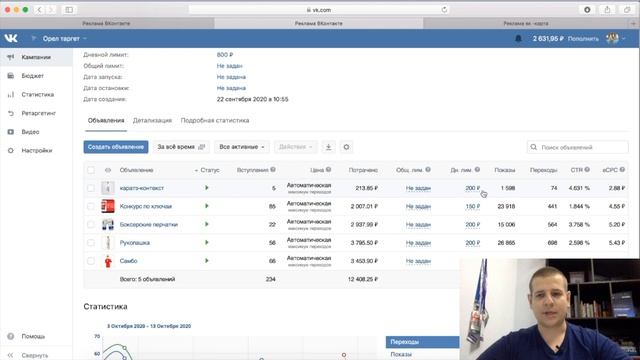This screenshot has width=640, height=360.
Task: Open the Настройки sidebar section
Action: (36, 151)
